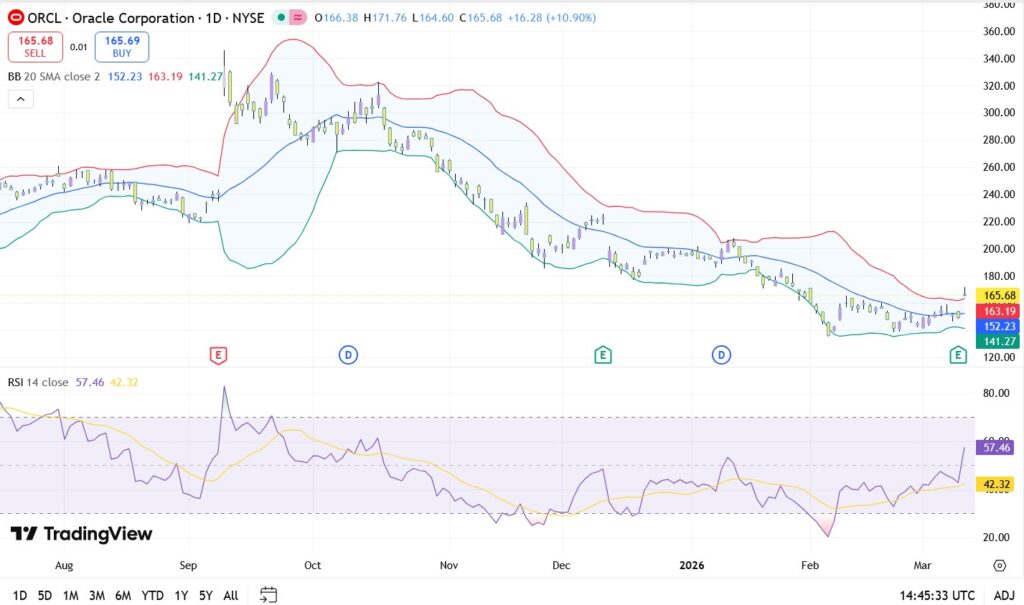Open the green earnings marker in December

click(602, 354)
